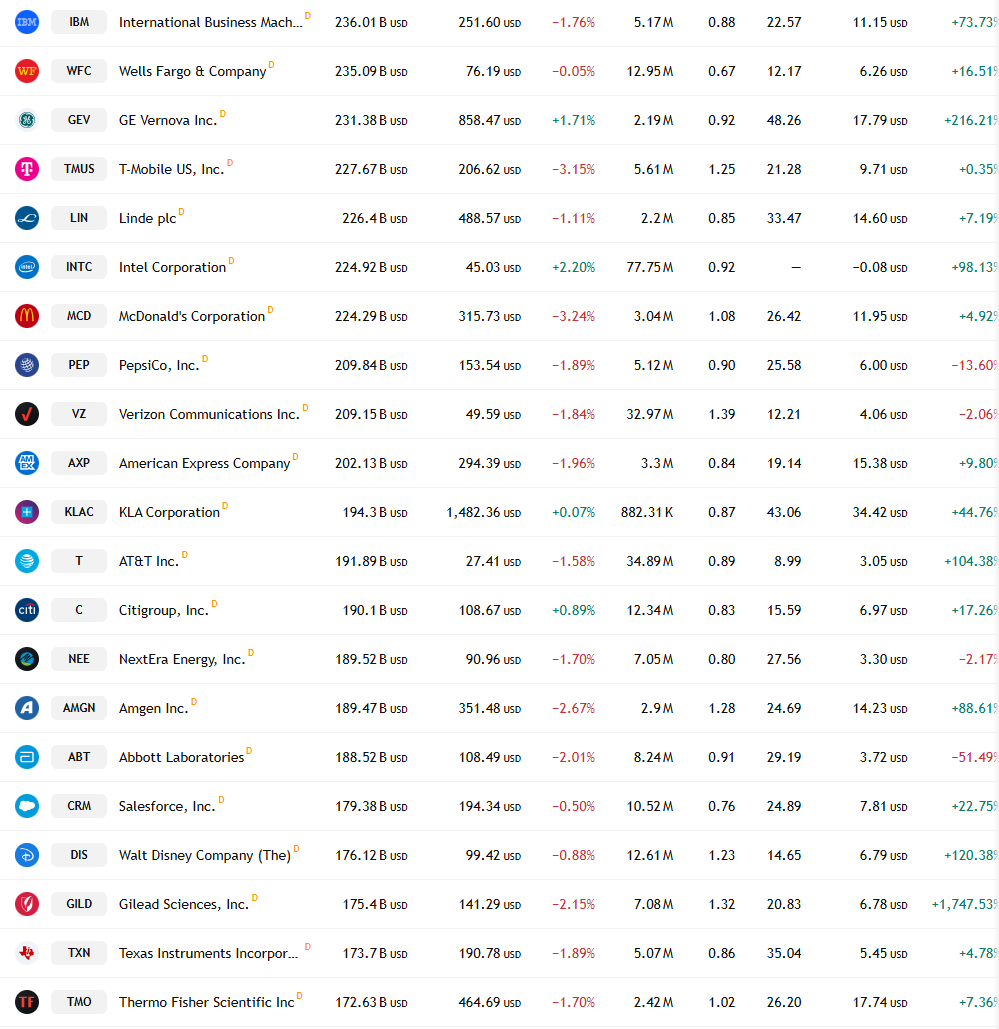Click NextEra Energy market cap 189.52 B USD
Image resolution: width=999 pixels, height=1029 pixels.
(x=371, y=660)
